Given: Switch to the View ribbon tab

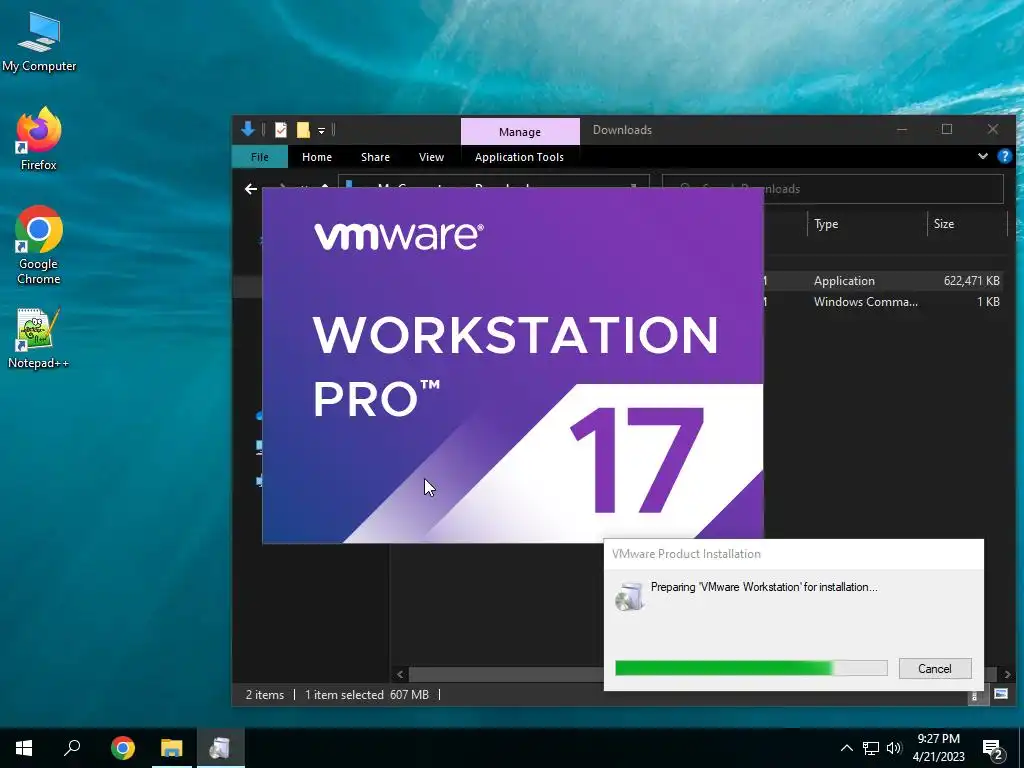Looking at the screenshot, I should (x=431, y=157).
